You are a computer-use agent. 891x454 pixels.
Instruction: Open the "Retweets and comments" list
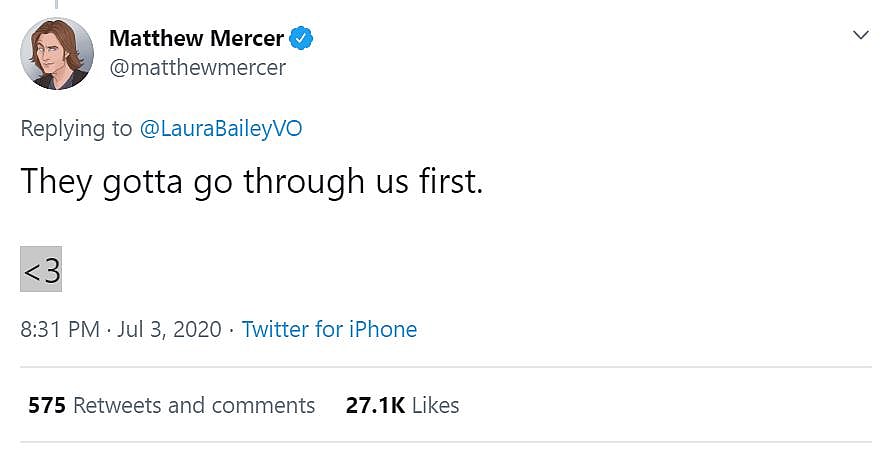tap(194, 405)
